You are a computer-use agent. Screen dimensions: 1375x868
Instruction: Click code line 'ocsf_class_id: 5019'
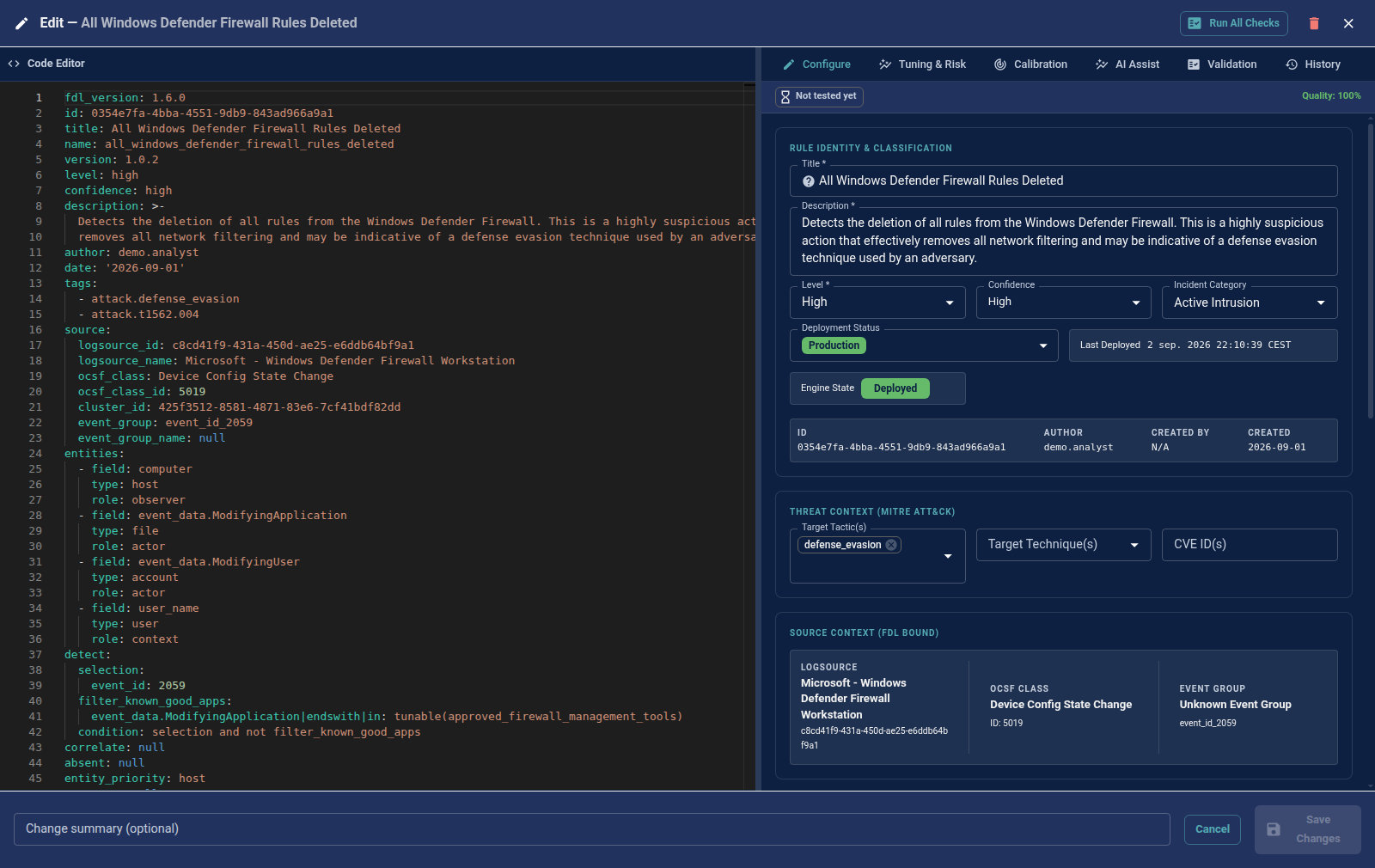[x=142, y=392]
